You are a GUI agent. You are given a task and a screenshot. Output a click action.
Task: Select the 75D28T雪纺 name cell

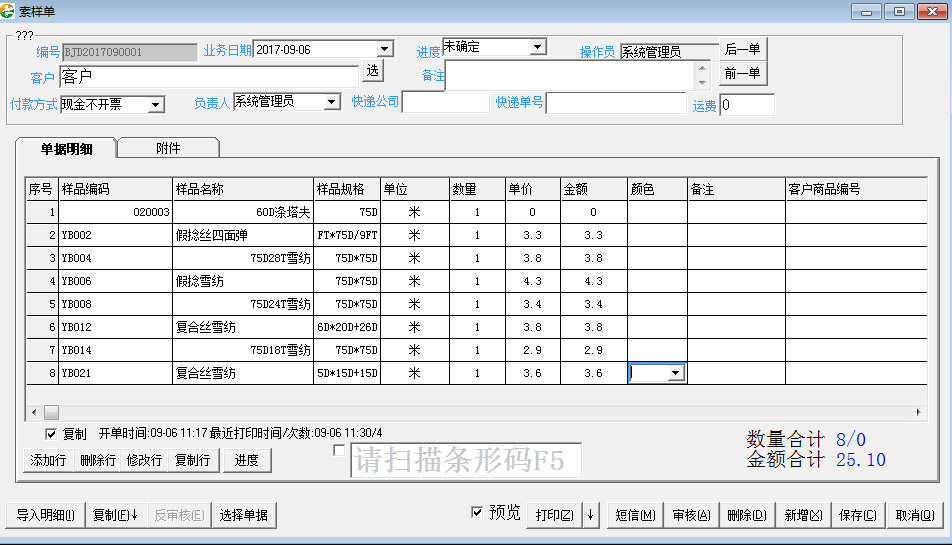(243, 259)
